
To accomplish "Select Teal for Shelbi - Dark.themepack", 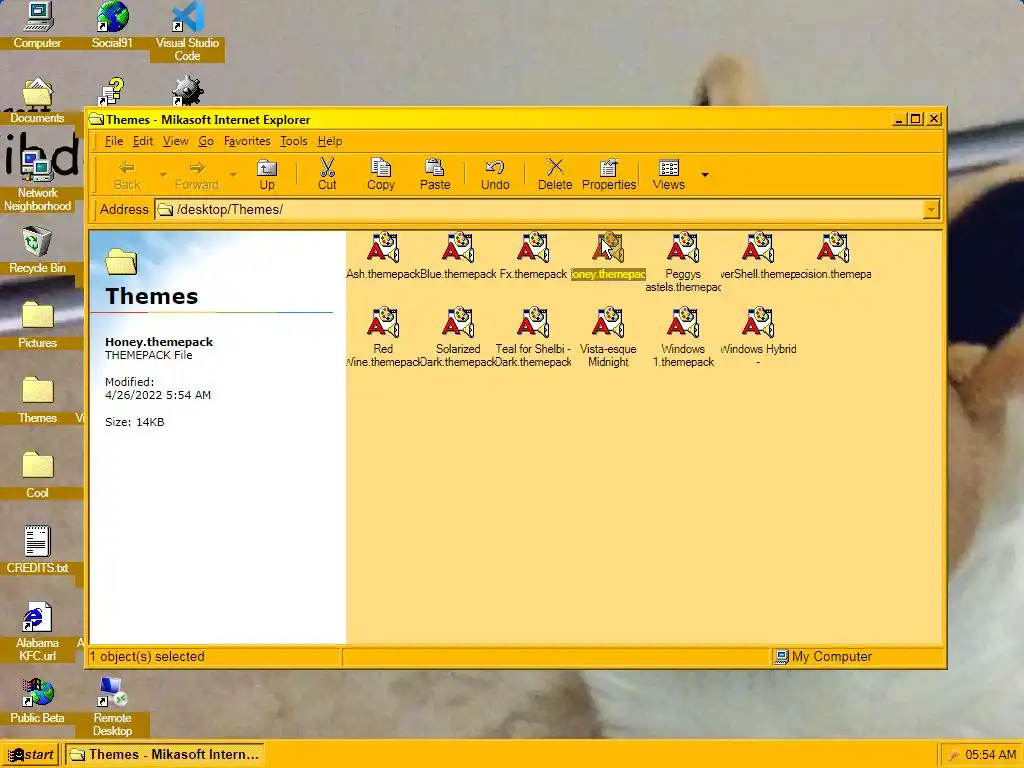I will [x=533, y=323].
